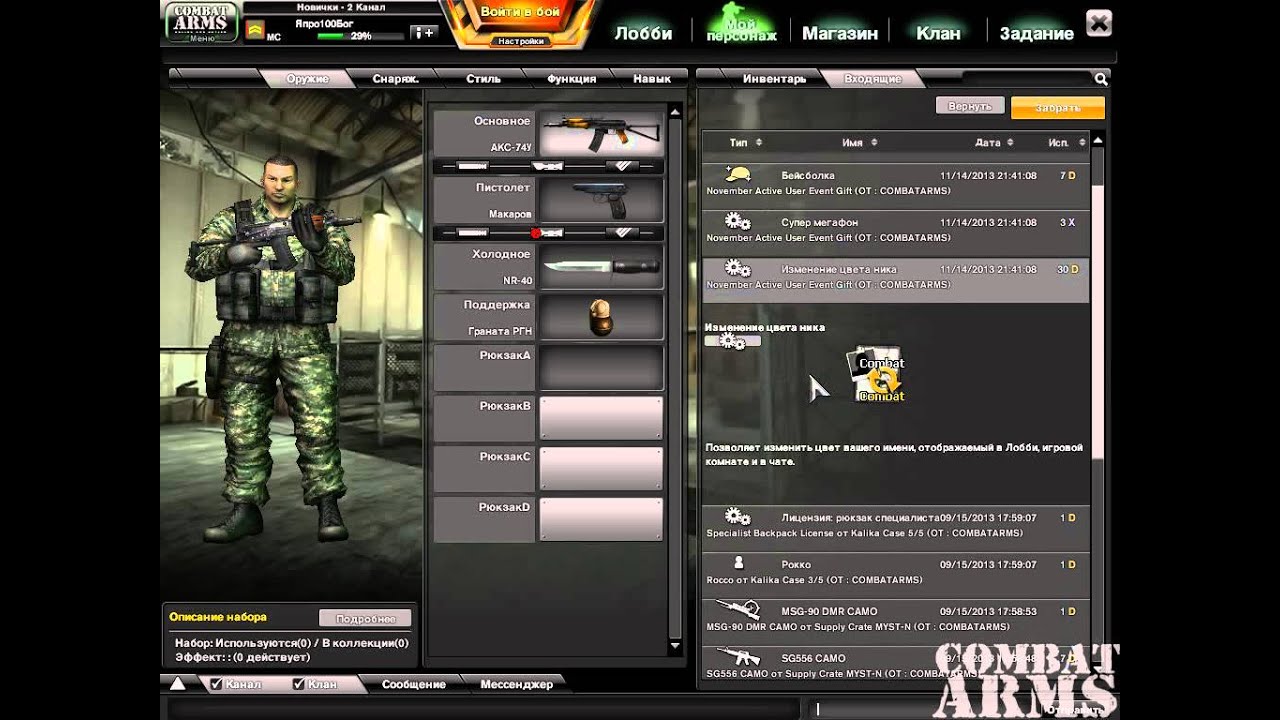Image resolution: width=1280 pixels, height=720 pixels.
Task: Switch to the Оружие tab
Action: (307, 78)
